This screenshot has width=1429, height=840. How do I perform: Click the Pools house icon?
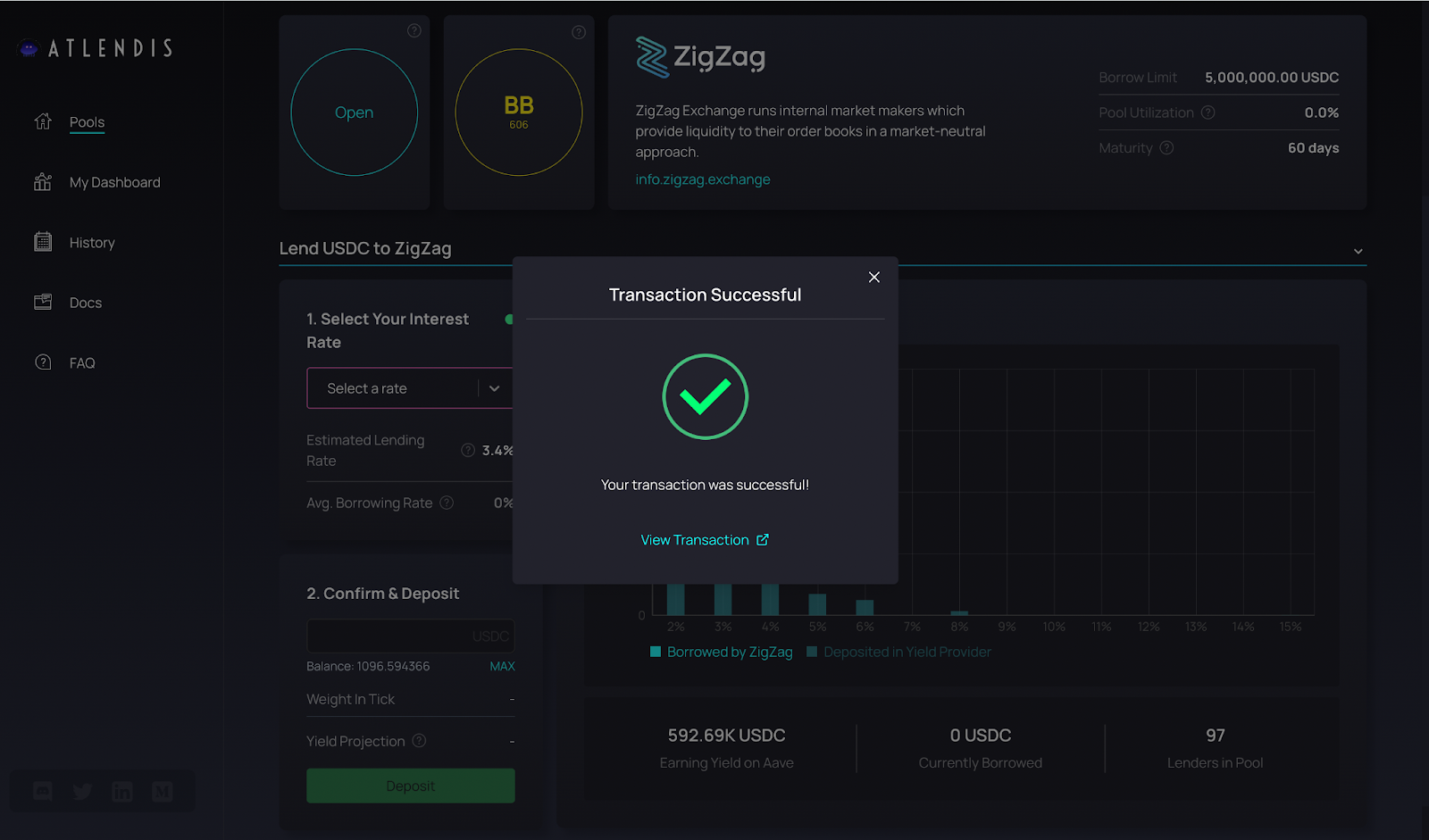[x=43, y=121]
